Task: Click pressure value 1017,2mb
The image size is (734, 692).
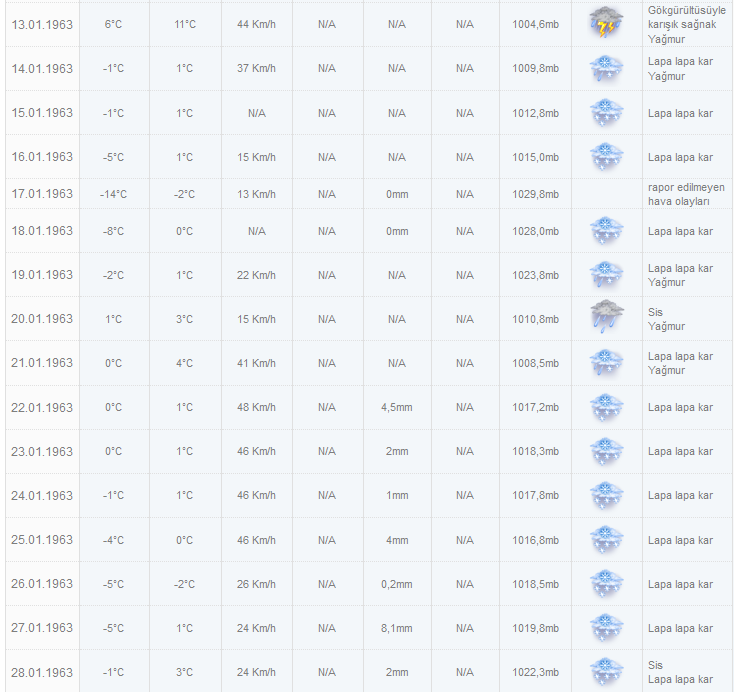Action: (x=536, y=407)
